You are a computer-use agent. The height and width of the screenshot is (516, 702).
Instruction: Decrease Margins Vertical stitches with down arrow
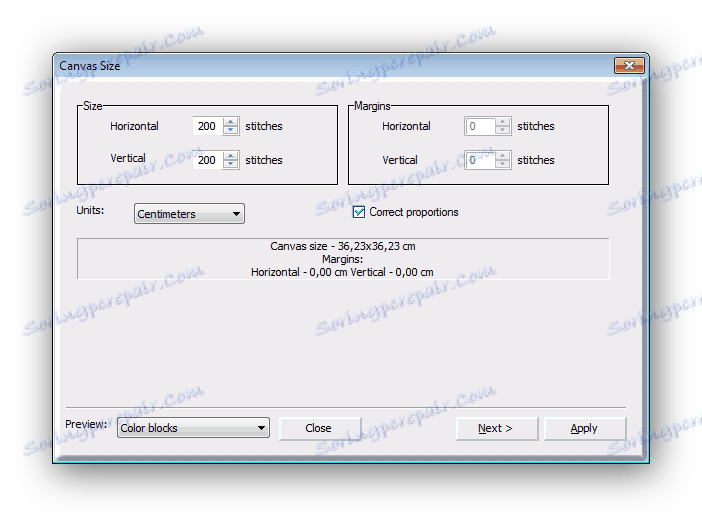[x=502, y=164]
